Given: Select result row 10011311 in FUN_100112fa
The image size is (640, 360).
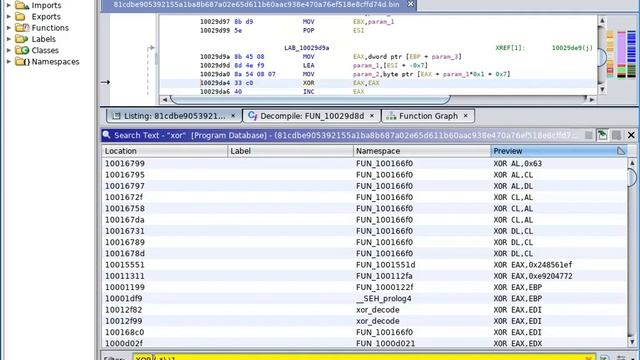Looking at the screenshot, I should tap(364, 276).
